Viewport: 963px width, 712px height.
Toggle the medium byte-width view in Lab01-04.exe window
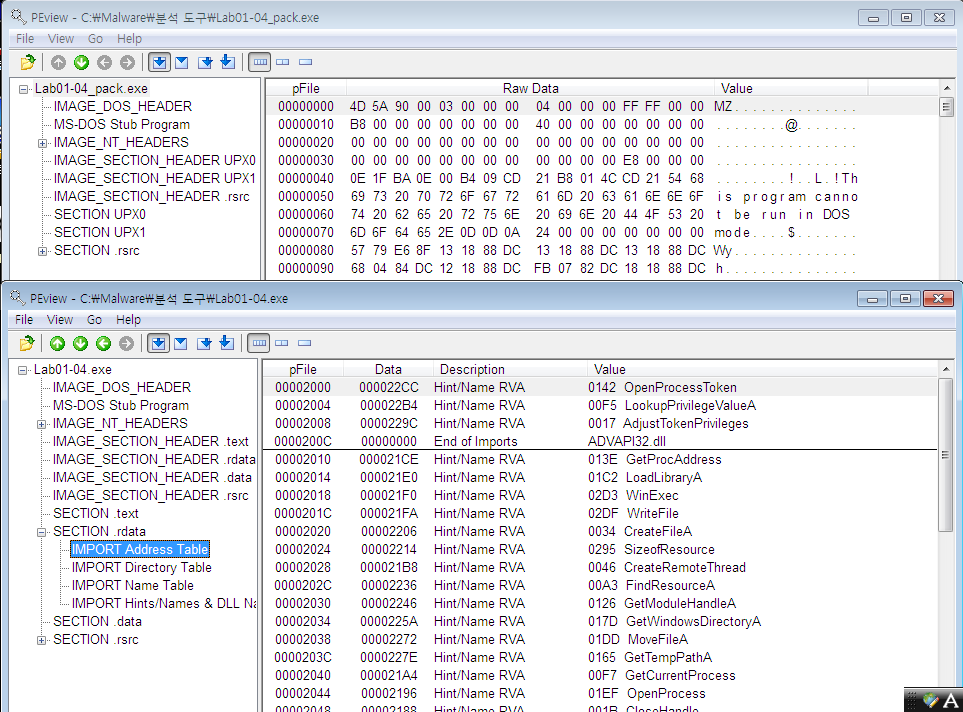(x=282, y=343)
